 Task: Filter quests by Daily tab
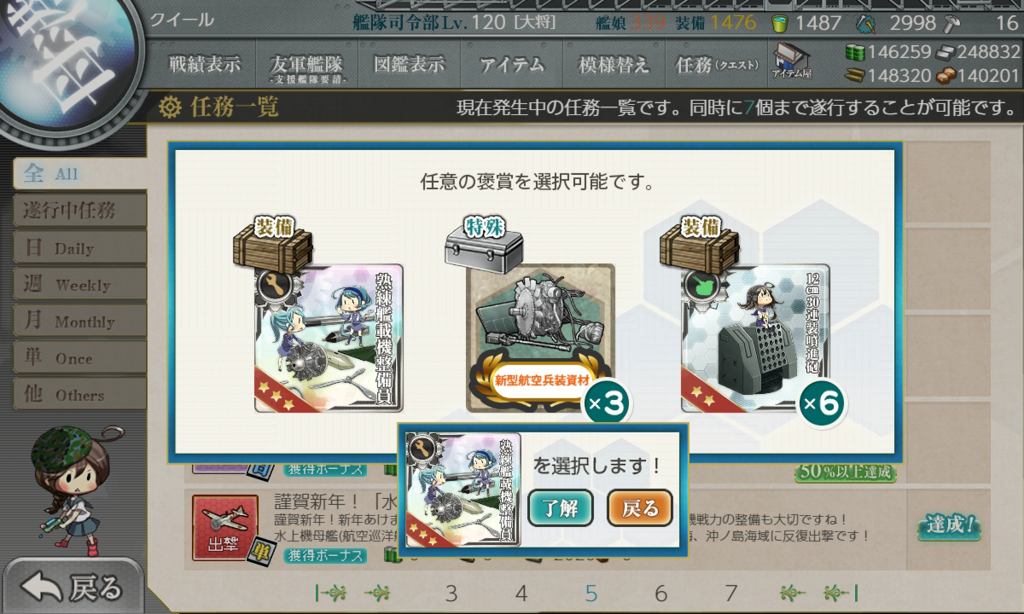(80, 248)
